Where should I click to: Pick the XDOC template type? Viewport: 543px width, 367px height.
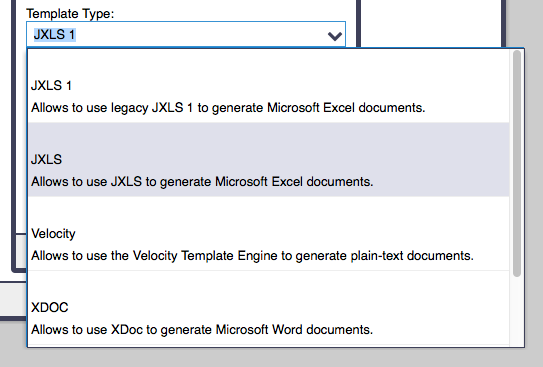click(269, 308)
